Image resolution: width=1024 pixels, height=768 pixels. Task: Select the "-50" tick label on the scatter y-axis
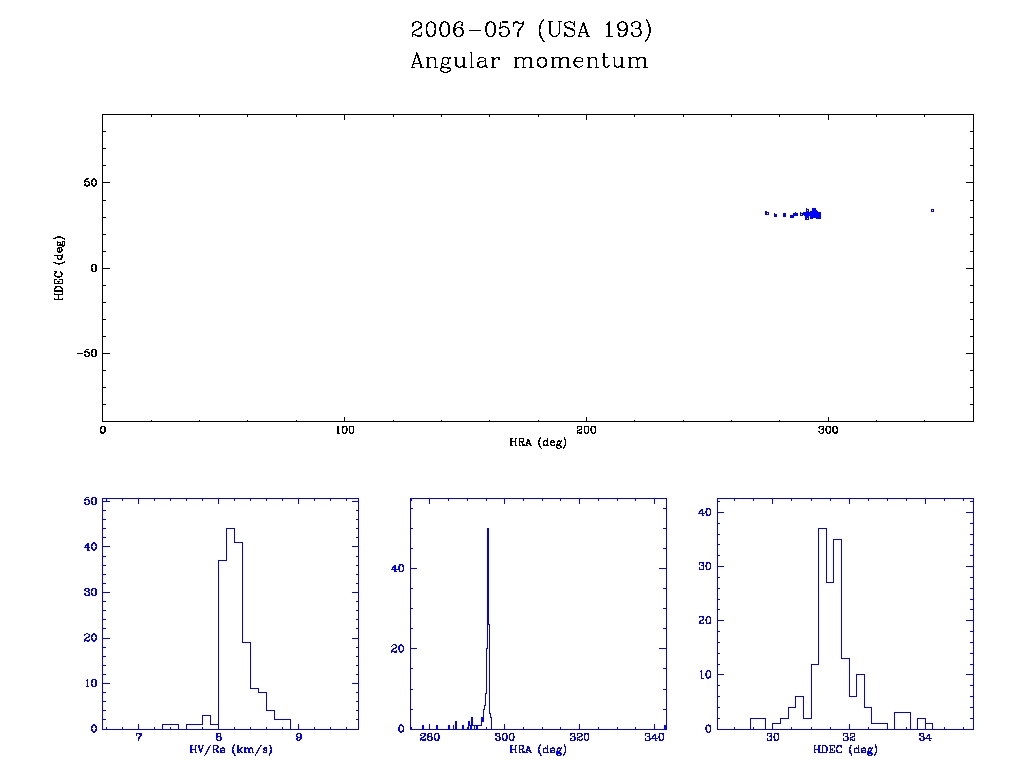point(84,354)
